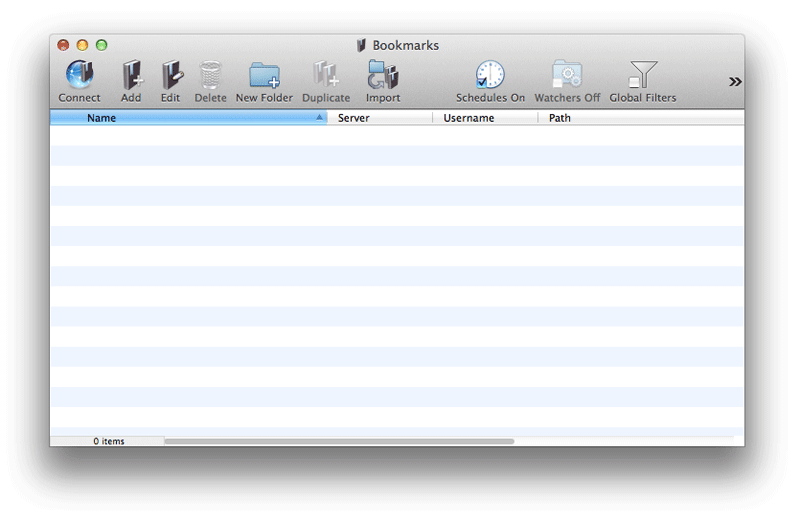
Task: Sort by Server column header
Action: [354, 118]
